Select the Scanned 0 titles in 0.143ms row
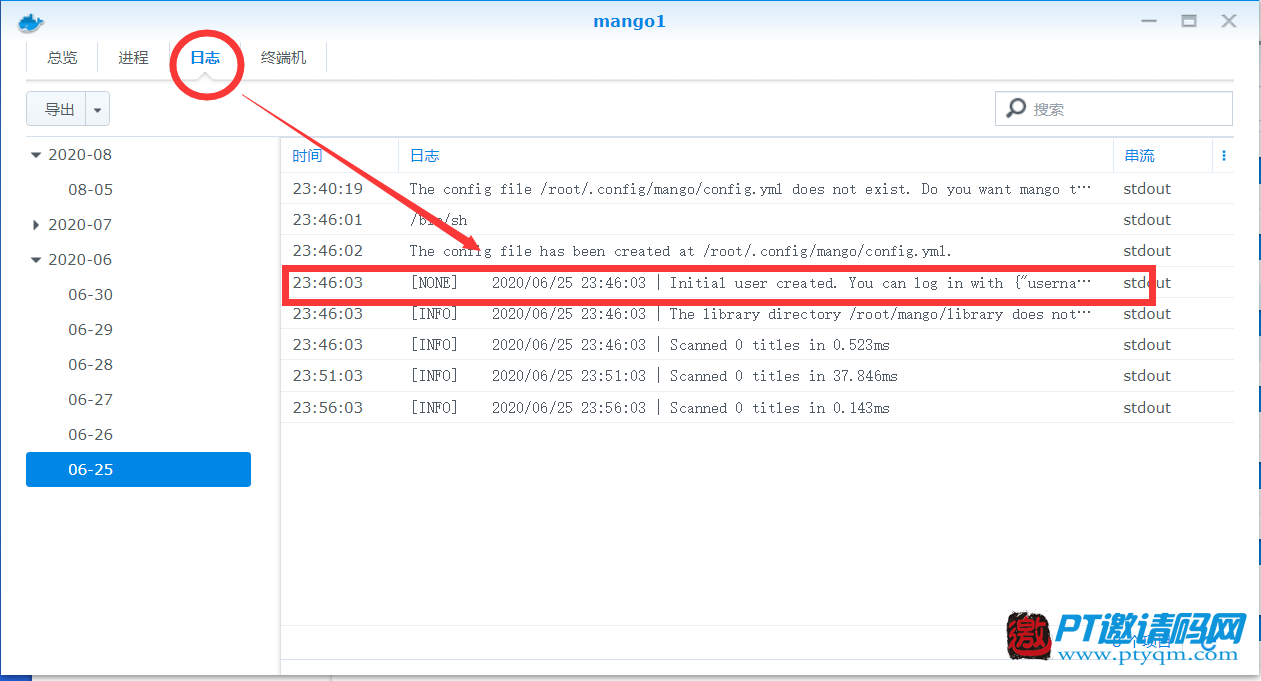The width and height of the screenshot is (1261, 681). pos(757,408)
